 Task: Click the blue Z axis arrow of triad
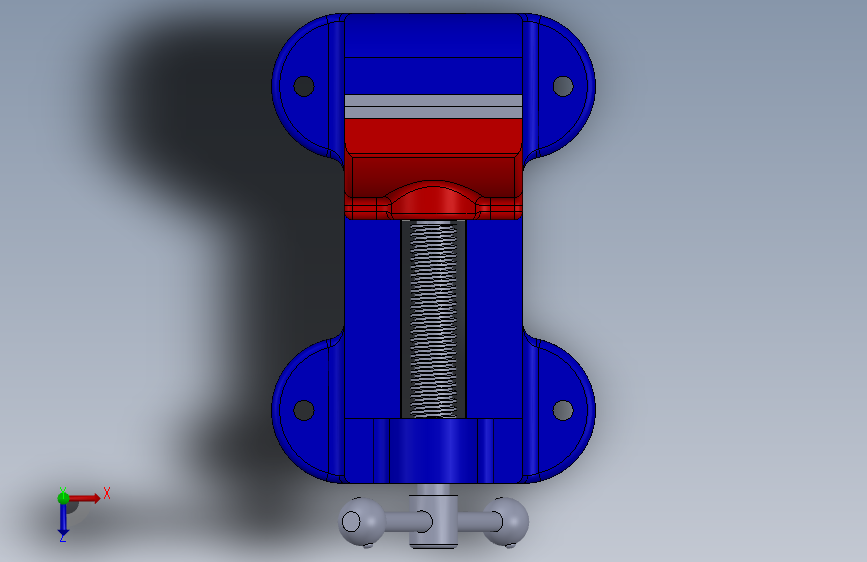tap(63, 520)
